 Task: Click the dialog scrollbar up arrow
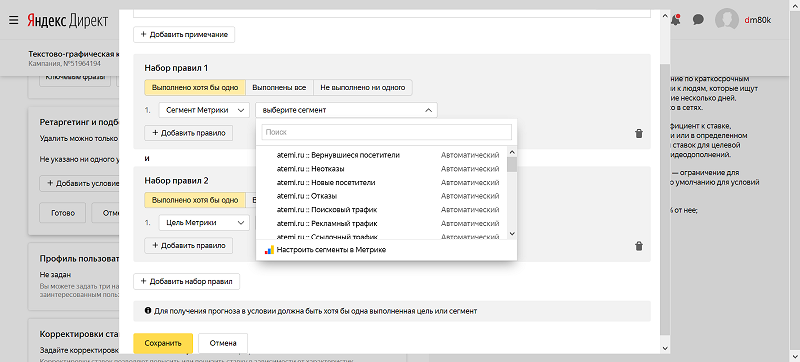pyautogui.click(x=665, y=16)
